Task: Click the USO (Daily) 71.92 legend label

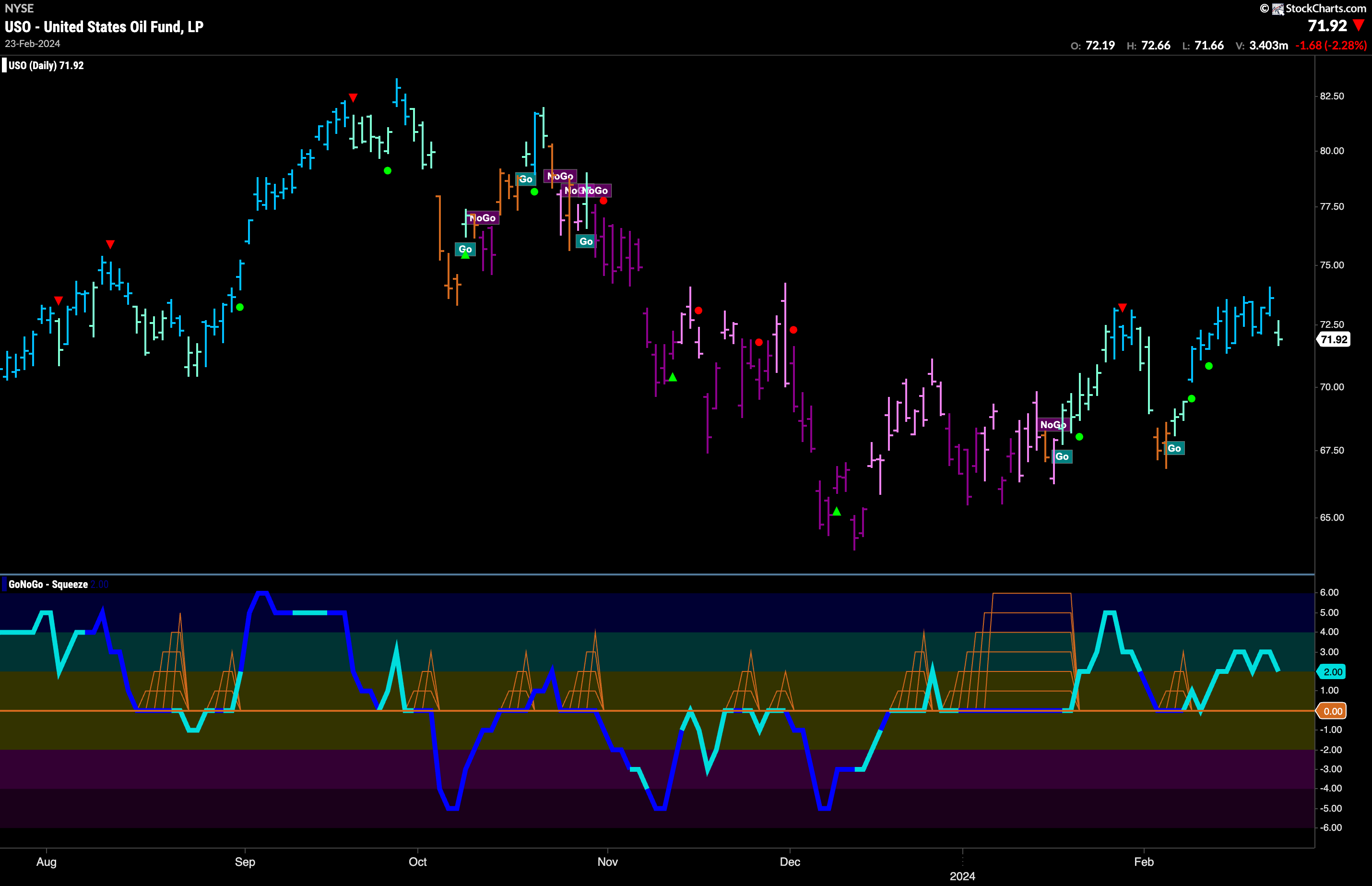Action: tap(46, 66)
